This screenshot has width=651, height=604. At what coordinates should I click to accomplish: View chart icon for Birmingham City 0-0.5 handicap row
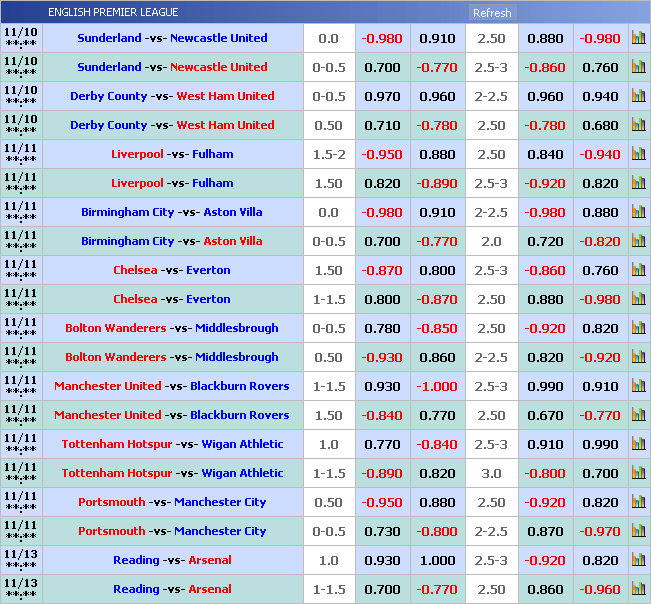click(x=638, y=242)
